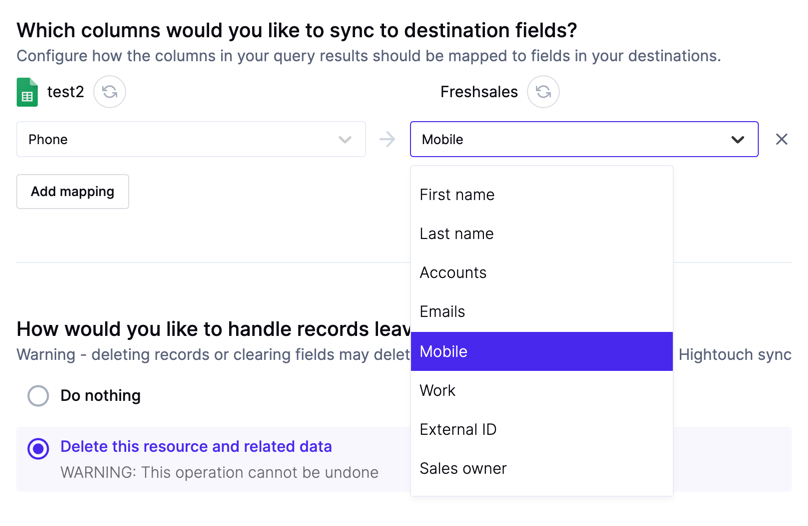Select the highlighted Mobile option
This screenshot has height=526, width=808.
542,351
